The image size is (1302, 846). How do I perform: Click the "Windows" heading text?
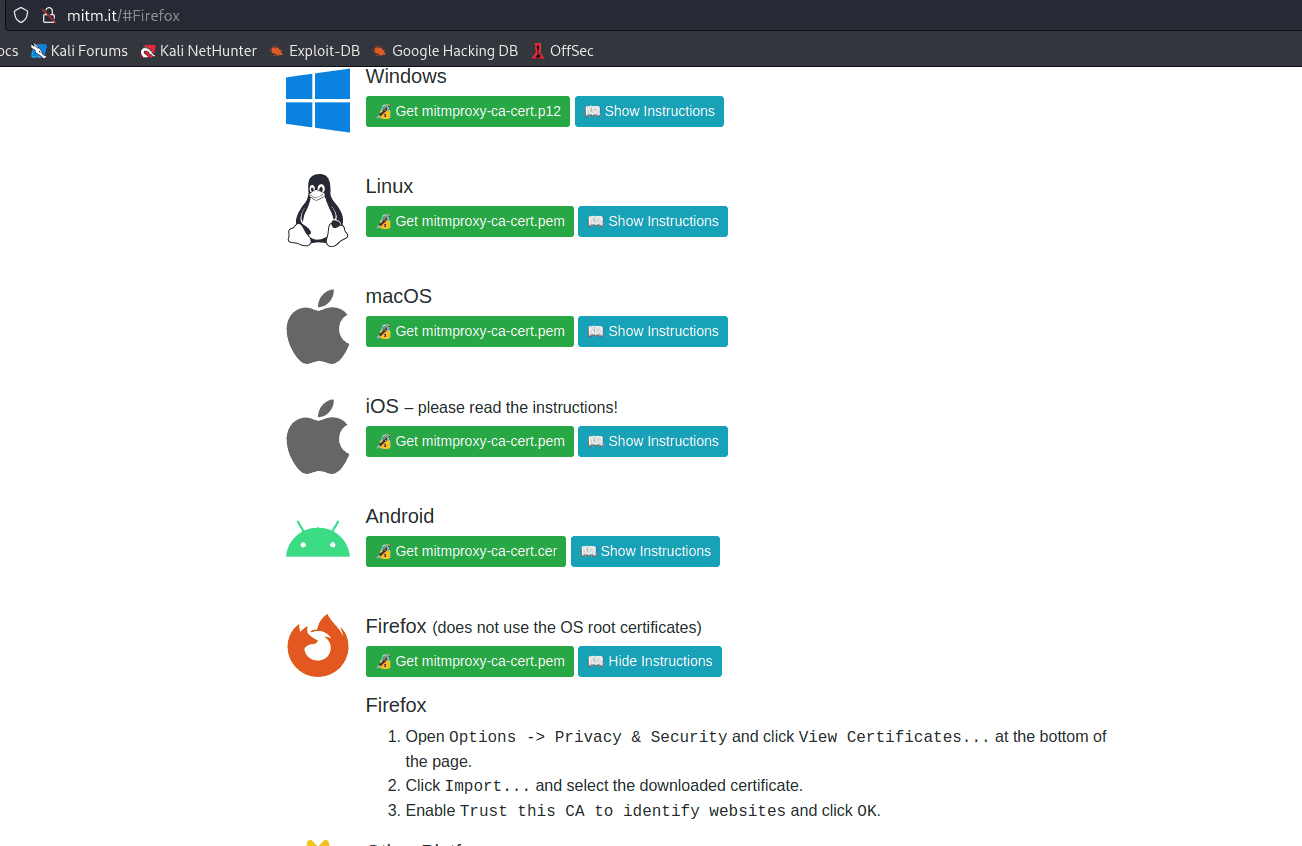point(406,77)
